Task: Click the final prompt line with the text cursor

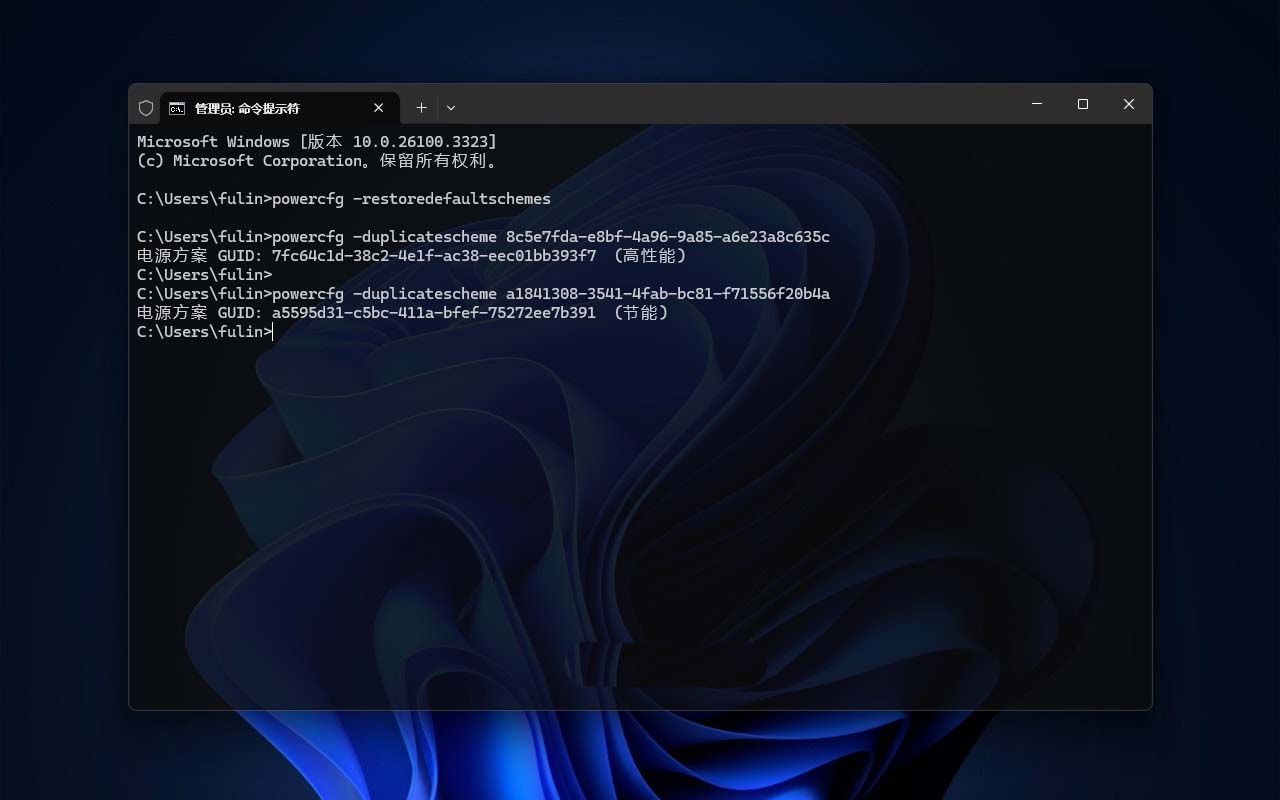Action: [x=205, y=332]
